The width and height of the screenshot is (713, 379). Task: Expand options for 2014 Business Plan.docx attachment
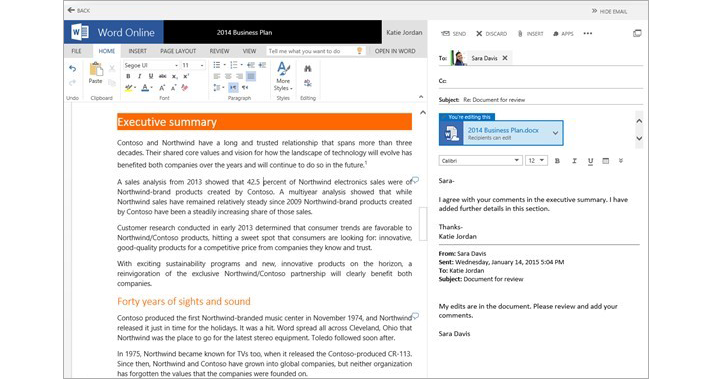(x=555, y=133)
